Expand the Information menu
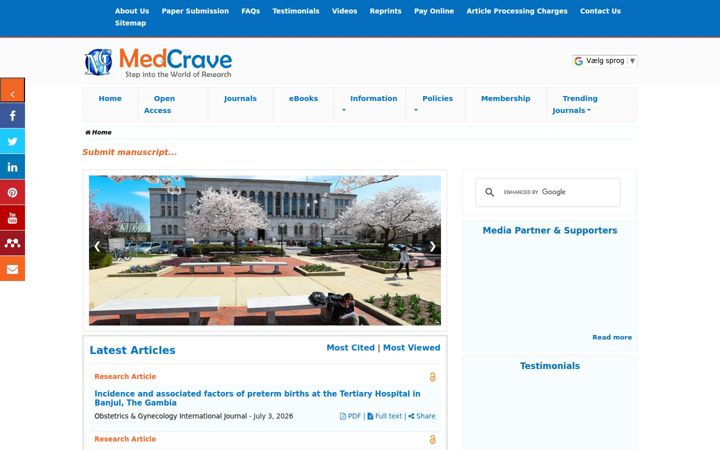 [x=370, y=104]
